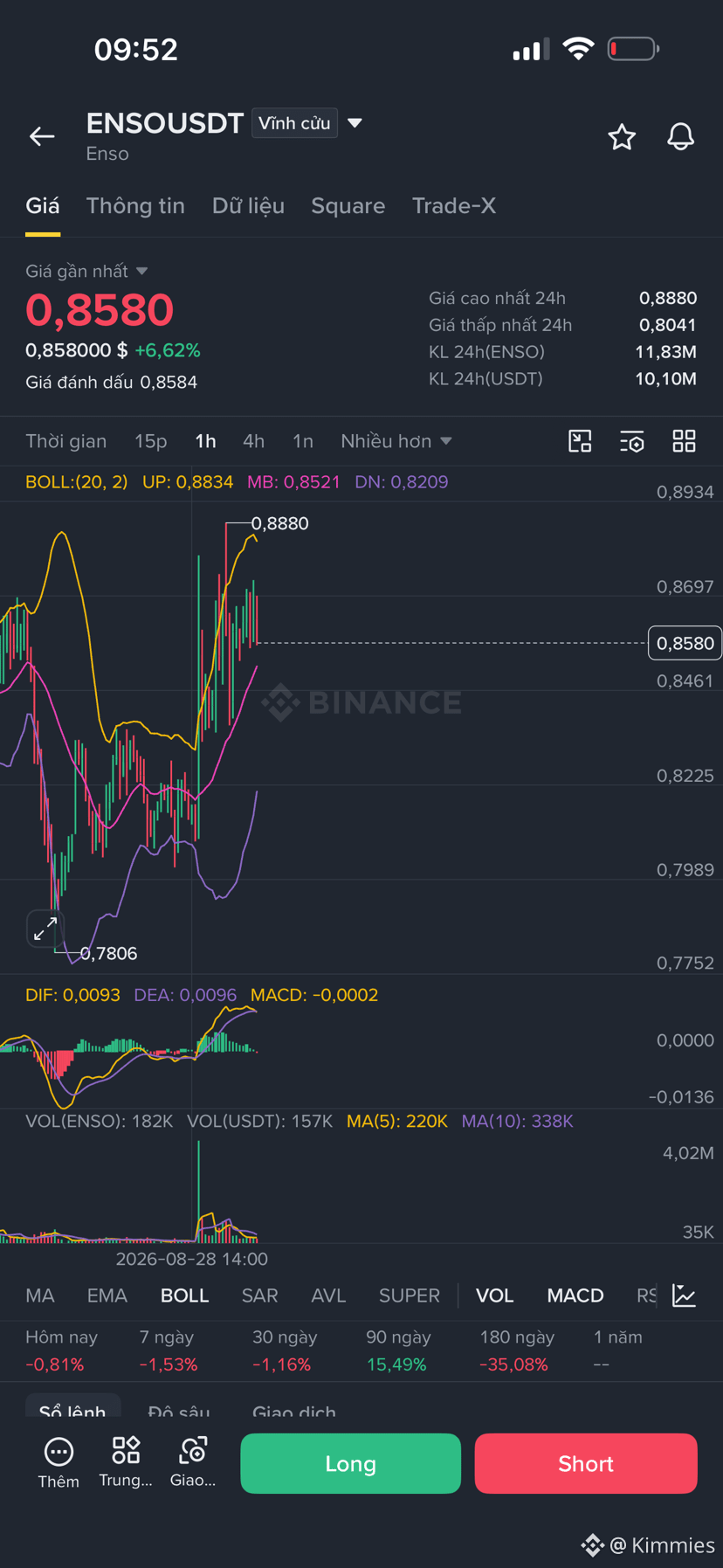Tap the 0,7806 chart low marker
This screenshot has width=723, height=1568.
tap(108, 953)
